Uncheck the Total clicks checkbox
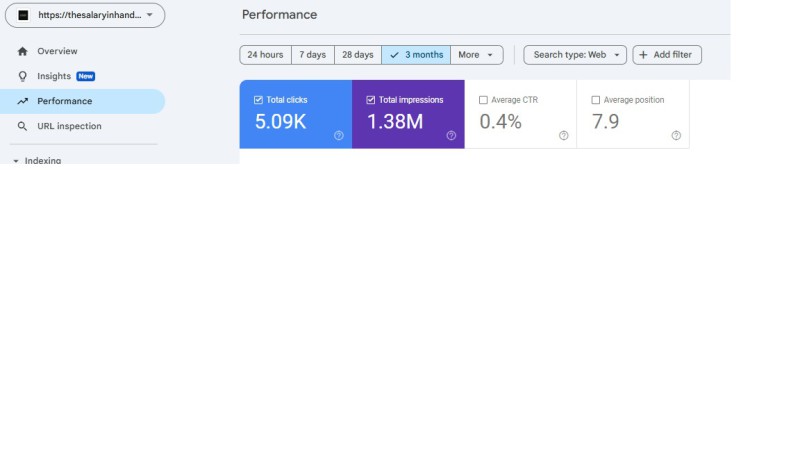 pyautogui.click(x=258, y=100)
